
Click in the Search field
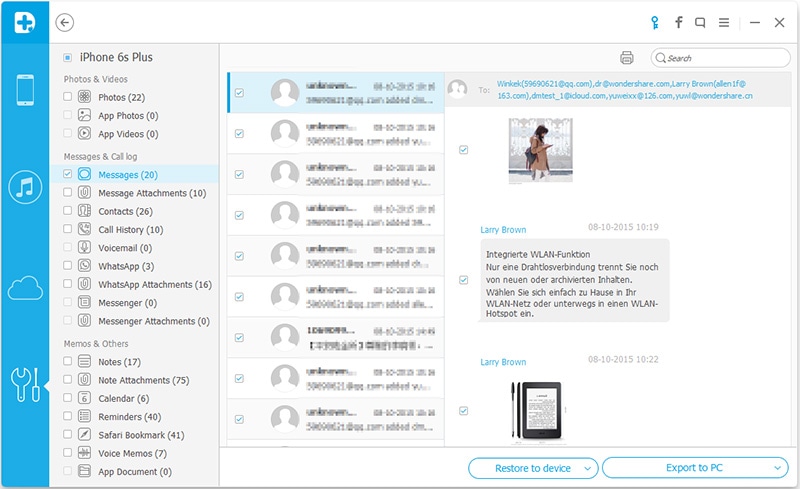tap(720, 58)
